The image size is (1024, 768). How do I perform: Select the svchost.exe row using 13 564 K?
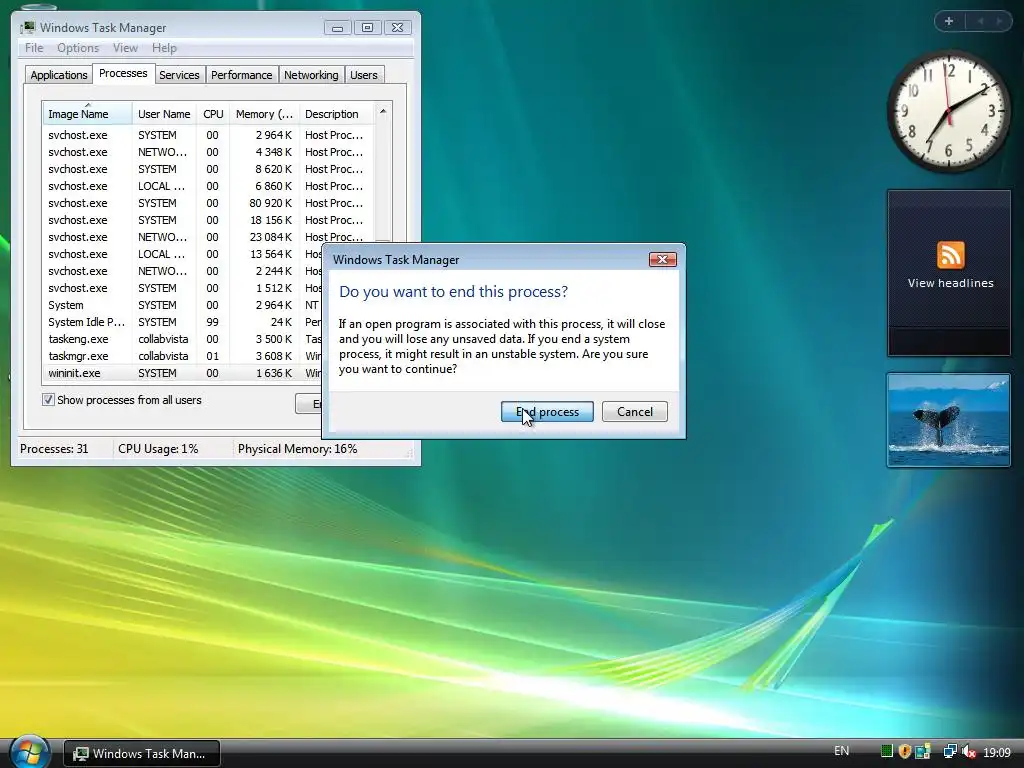(x=183, y=254)
